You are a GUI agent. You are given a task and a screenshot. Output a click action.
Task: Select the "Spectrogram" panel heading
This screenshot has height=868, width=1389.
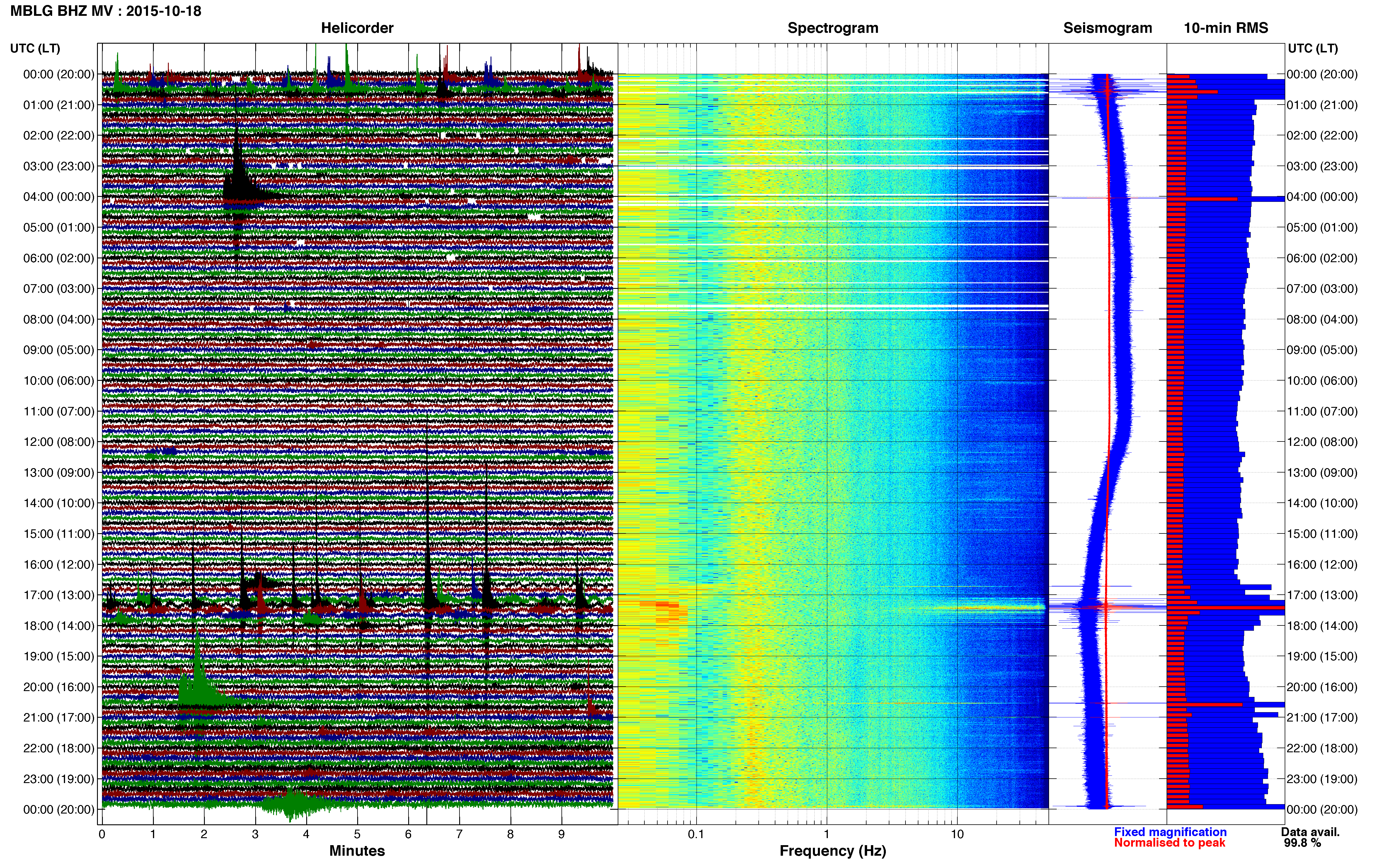[833, 28]
